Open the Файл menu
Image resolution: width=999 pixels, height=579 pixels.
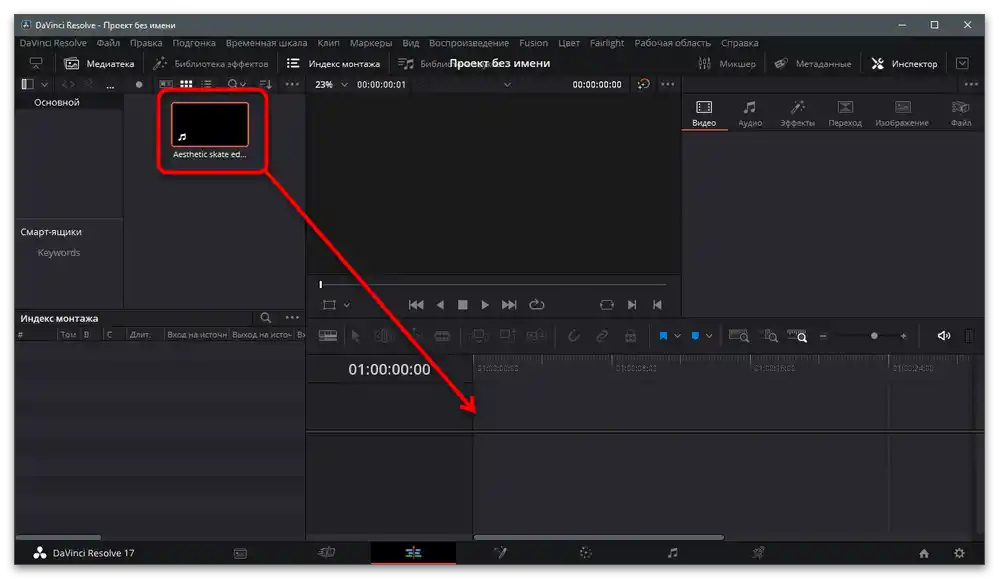(108, 43)
